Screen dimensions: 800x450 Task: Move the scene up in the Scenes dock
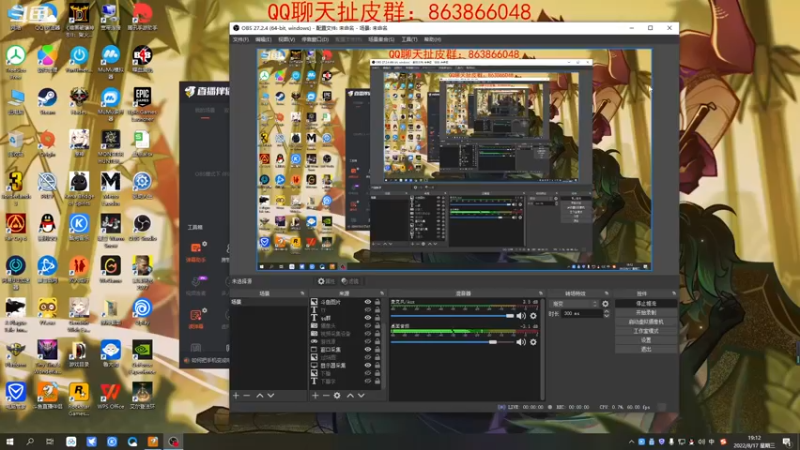point(260,395)
